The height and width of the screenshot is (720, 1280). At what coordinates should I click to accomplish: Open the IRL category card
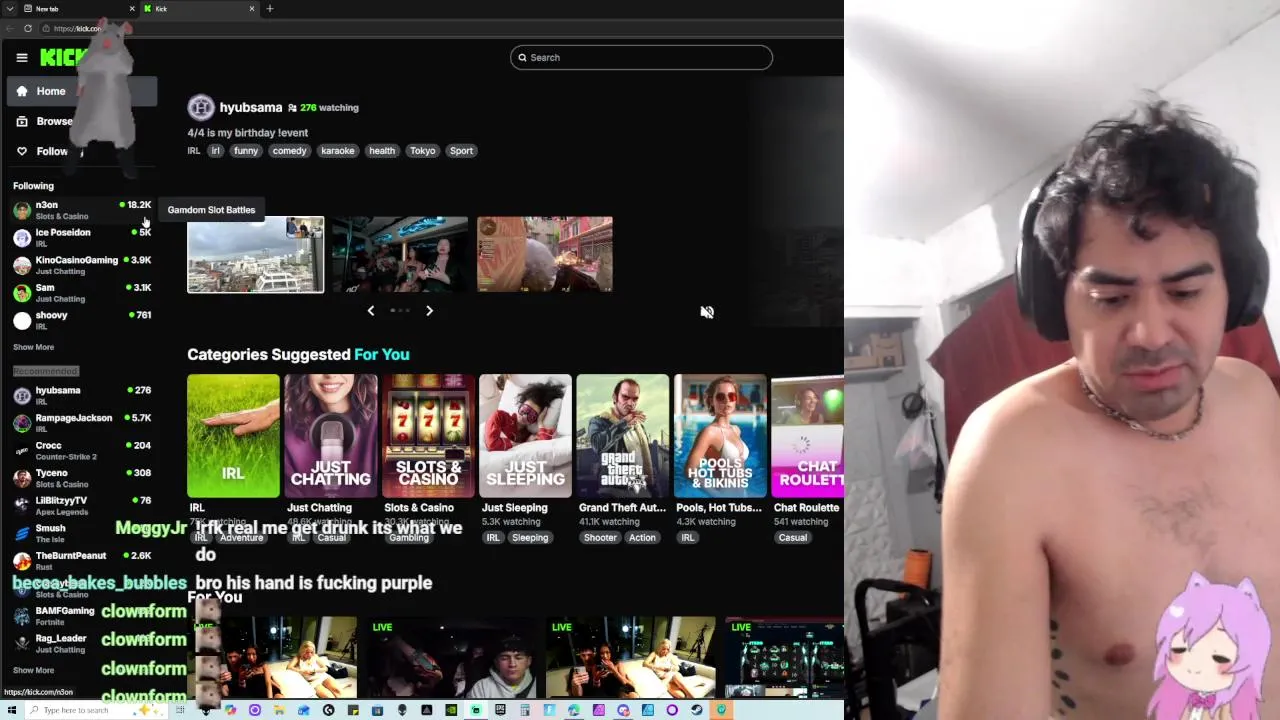[x=233, y=436]
